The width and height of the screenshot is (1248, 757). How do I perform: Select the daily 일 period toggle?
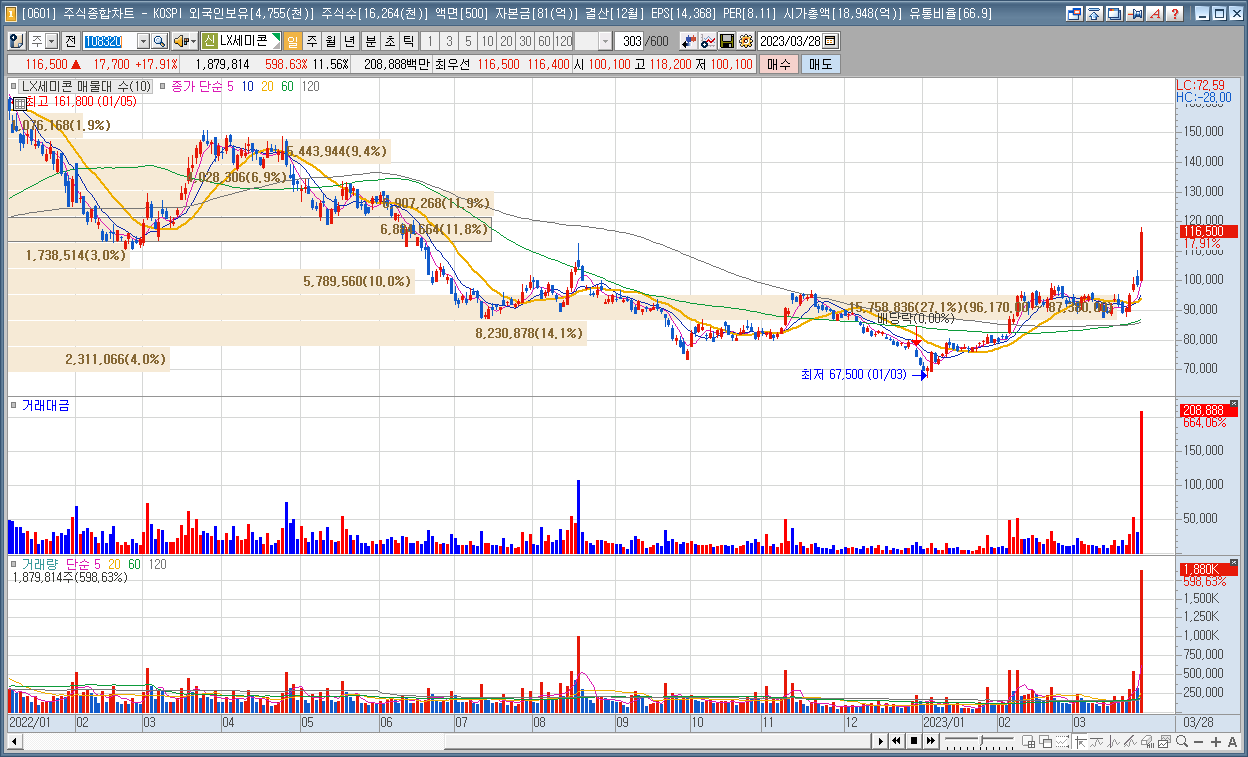(293, 41)
